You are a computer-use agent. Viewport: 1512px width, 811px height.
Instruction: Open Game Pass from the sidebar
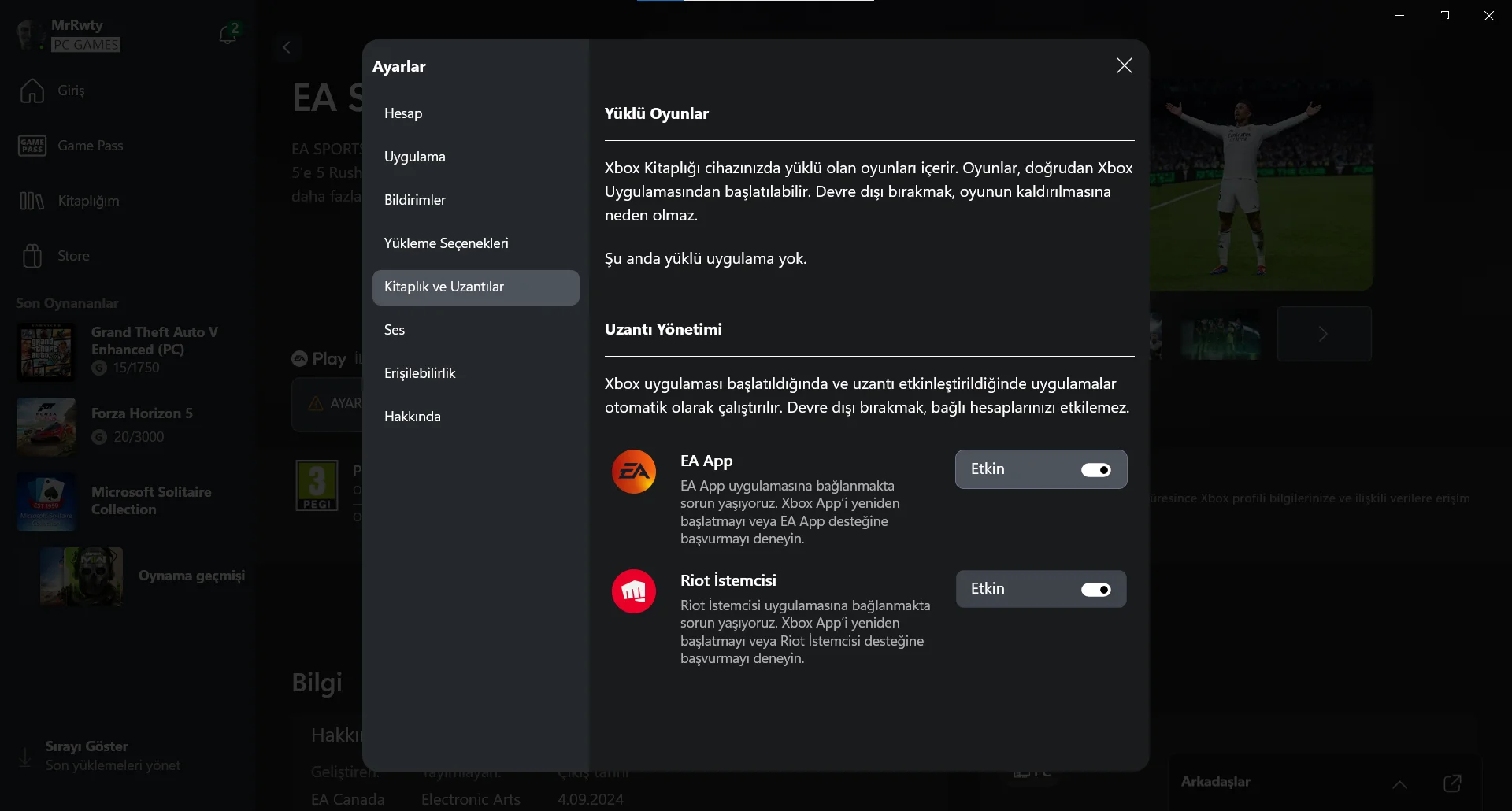click(x=32, y=146)
